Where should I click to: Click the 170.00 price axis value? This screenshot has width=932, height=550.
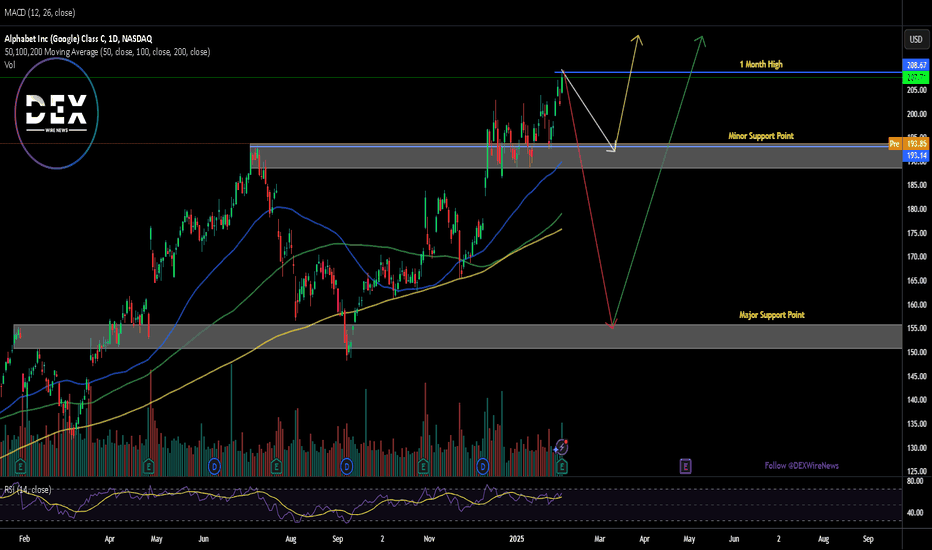(916, 257)
